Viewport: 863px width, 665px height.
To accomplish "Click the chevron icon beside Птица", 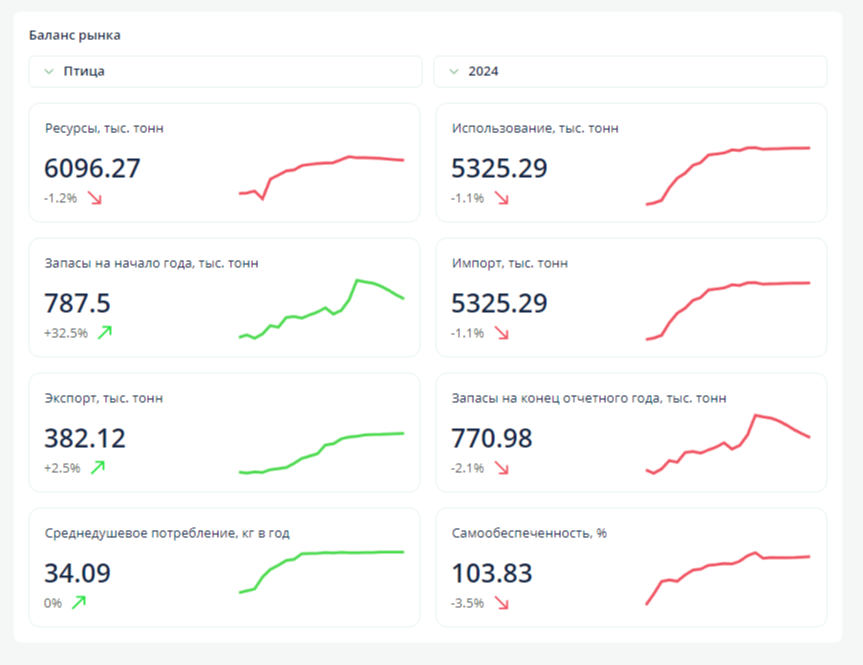I will click(49, 72).
